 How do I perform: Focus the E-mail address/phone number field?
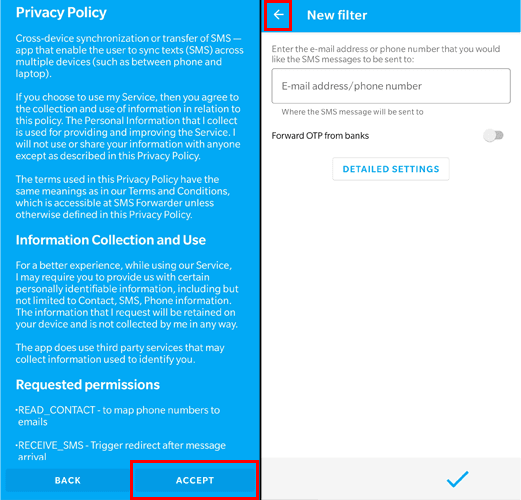[x=391, y=86]
